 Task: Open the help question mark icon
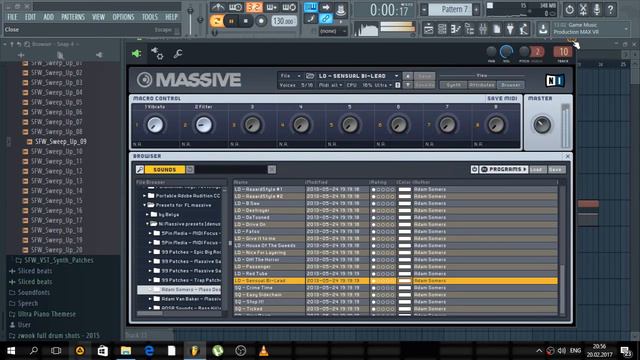coord(611,9)
